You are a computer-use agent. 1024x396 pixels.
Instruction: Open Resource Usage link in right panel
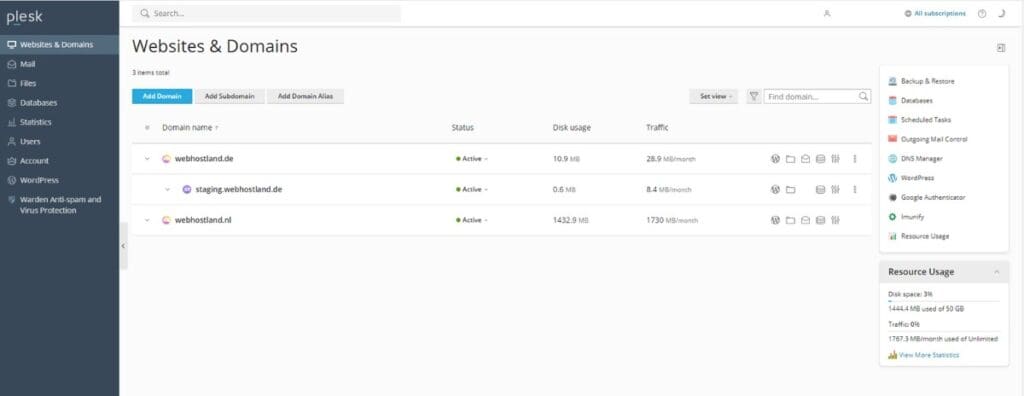925,236
